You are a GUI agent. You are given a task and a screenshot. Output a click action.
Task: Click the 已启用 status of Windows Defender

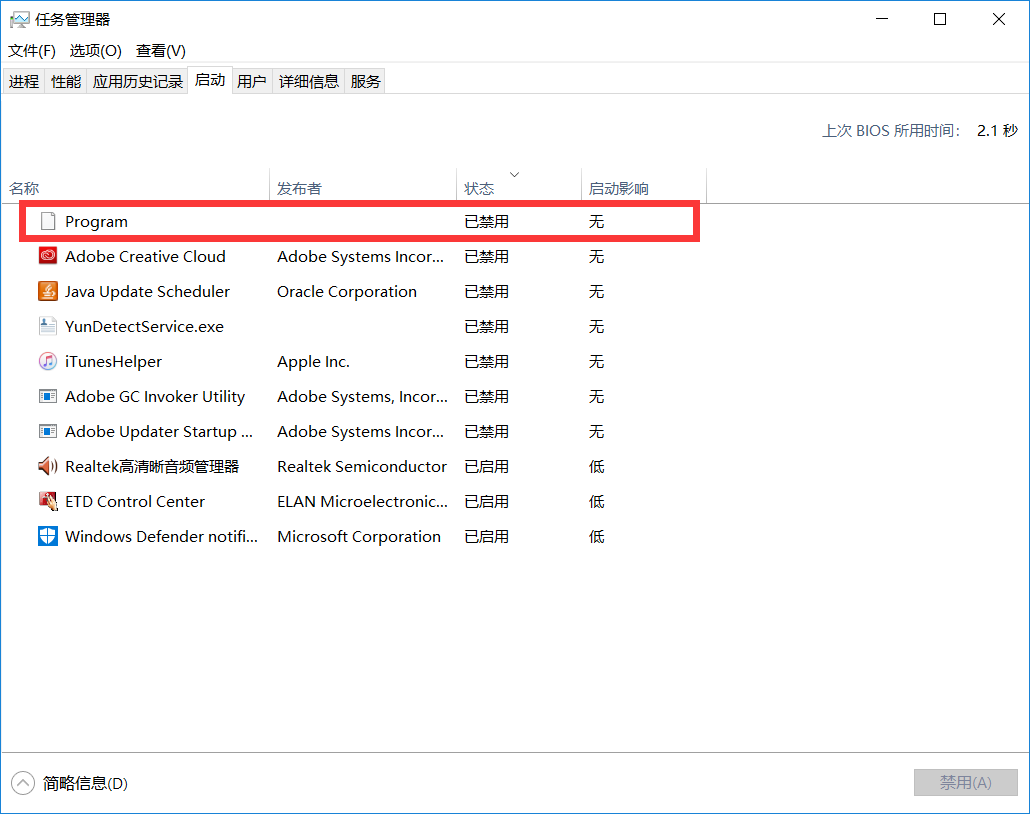click(x=487, y=536)
